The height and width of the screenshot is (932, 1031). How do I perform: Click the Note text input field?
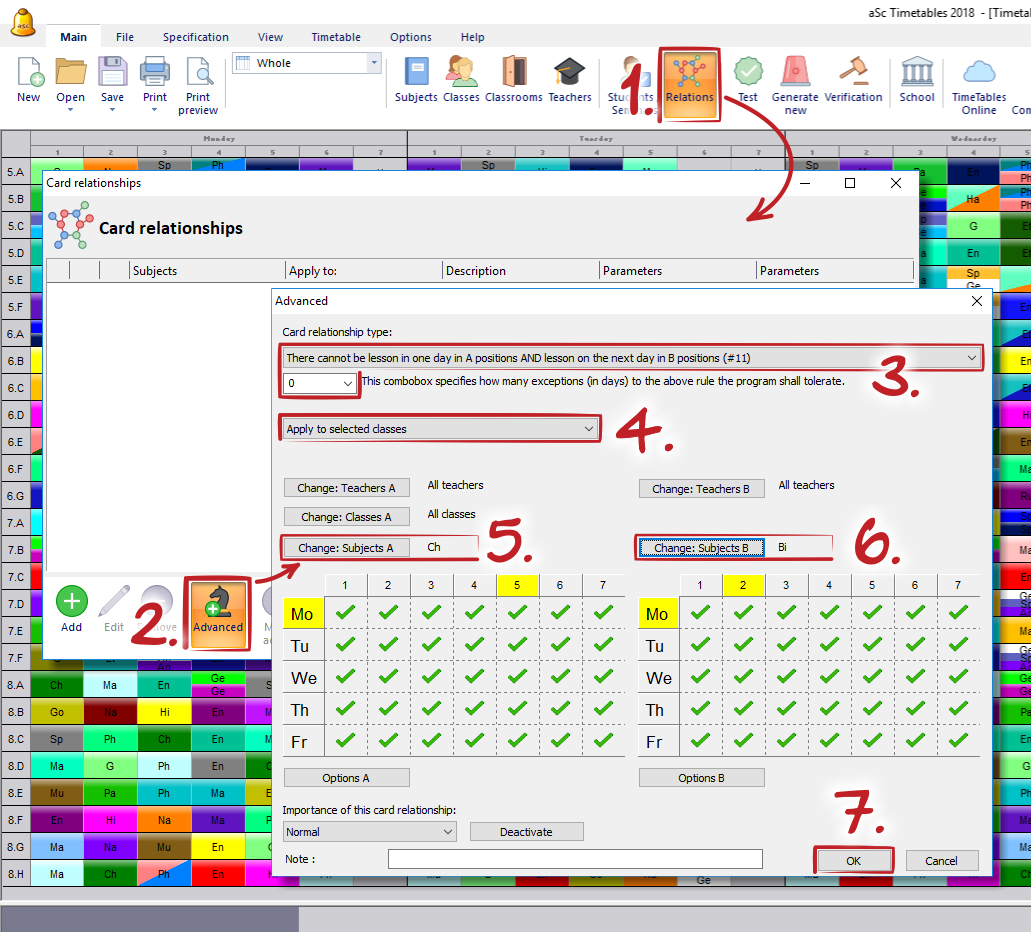pos(575,859)
